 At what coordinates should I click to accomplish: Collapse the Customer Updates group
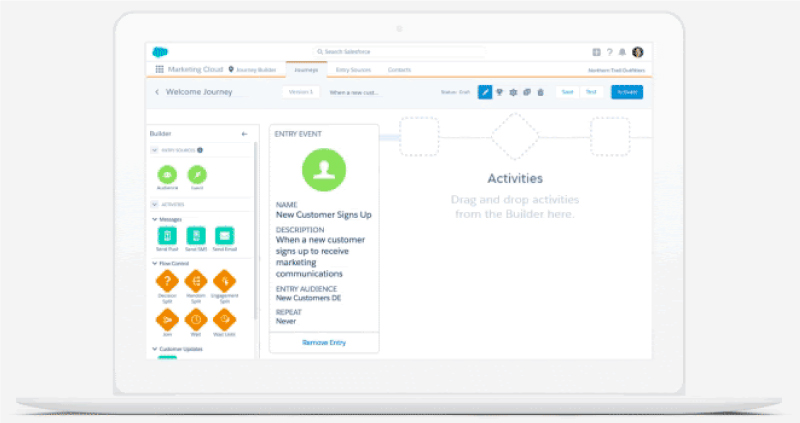pyautogui.click(x=155, y=349)
